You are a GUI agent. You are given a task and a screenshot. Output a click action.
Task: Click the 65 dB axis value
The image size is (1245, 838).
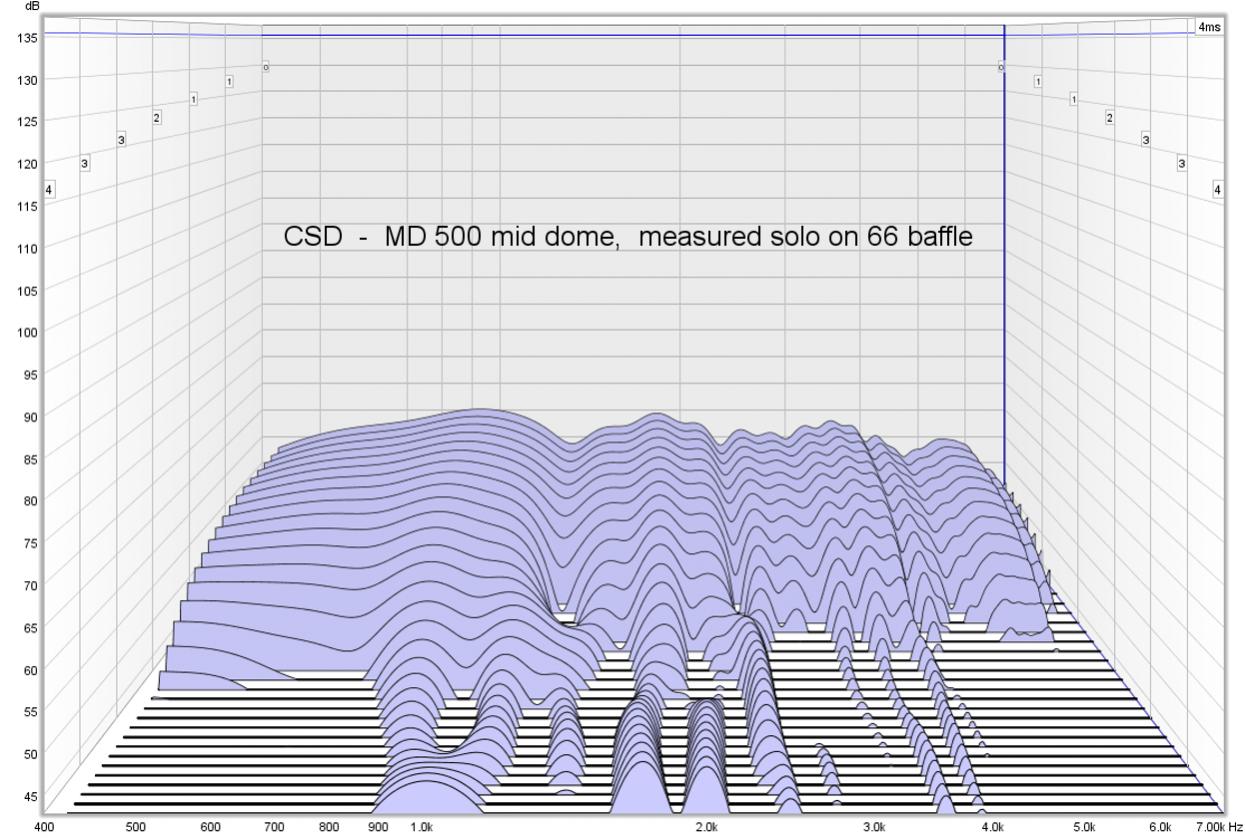tap(31, 627)
